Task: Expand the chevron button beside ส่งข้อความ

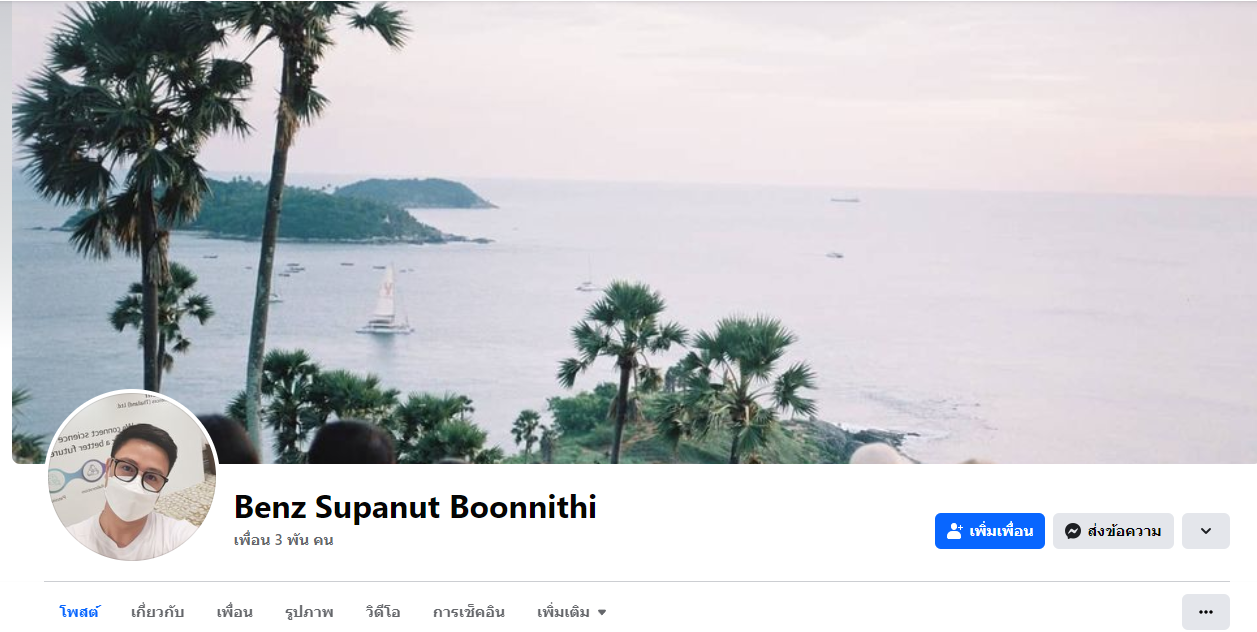Action: pos(1205,531)
